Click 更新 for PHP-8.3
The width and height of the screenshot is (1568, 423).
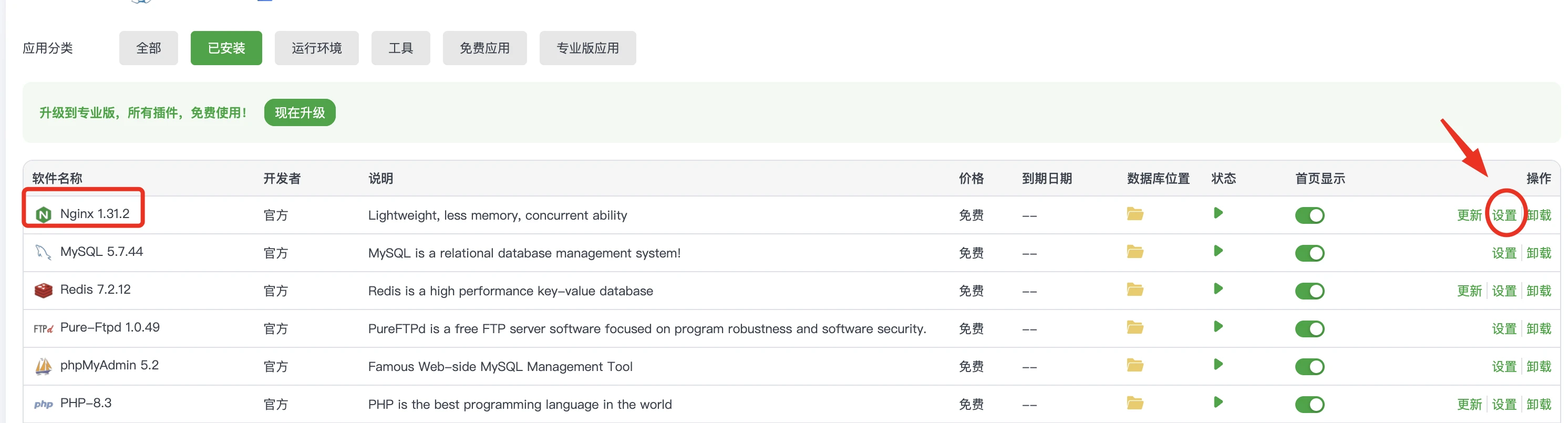tap(1469, 404)
